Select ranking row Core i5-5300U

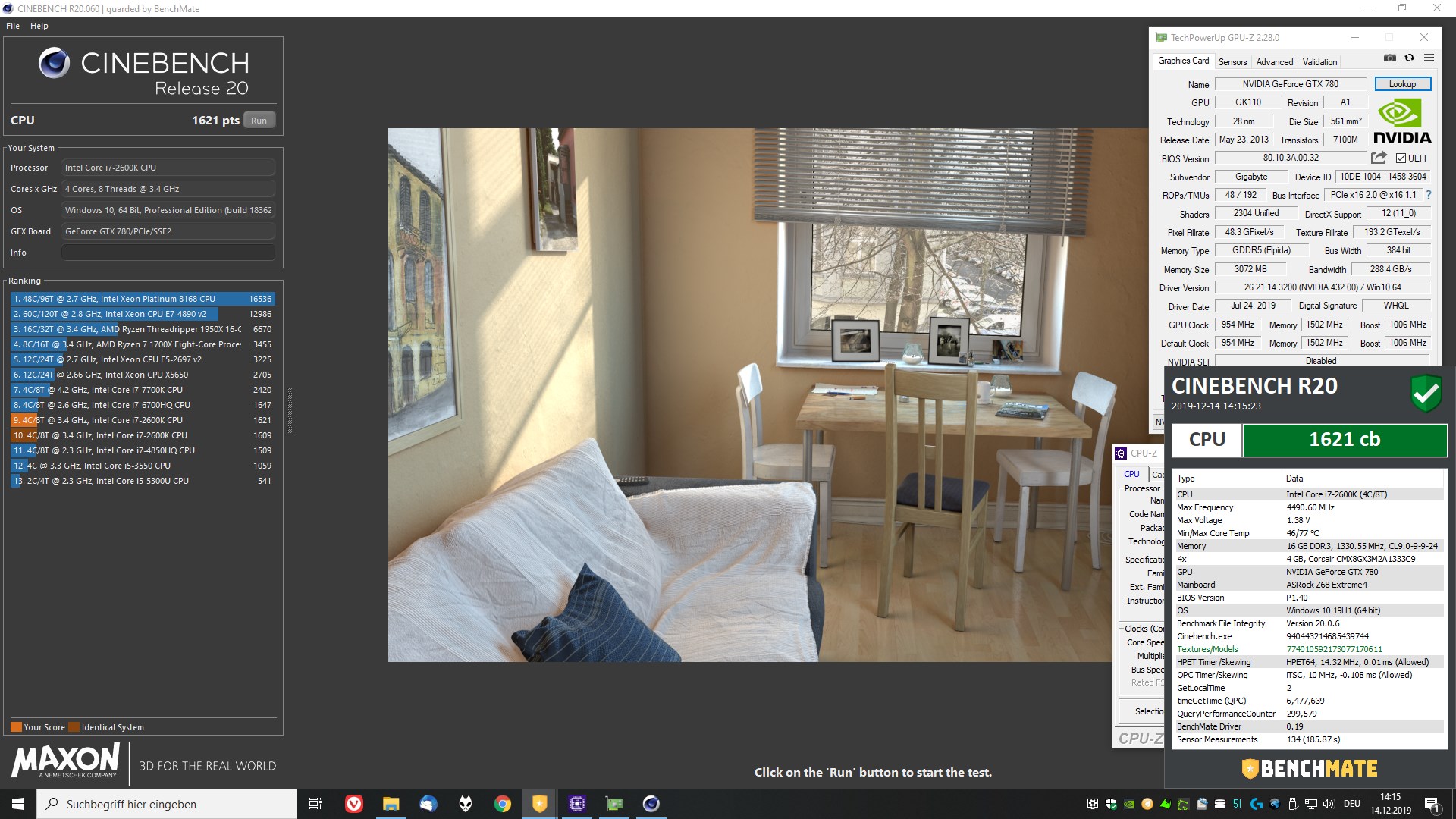coord(143,481)
